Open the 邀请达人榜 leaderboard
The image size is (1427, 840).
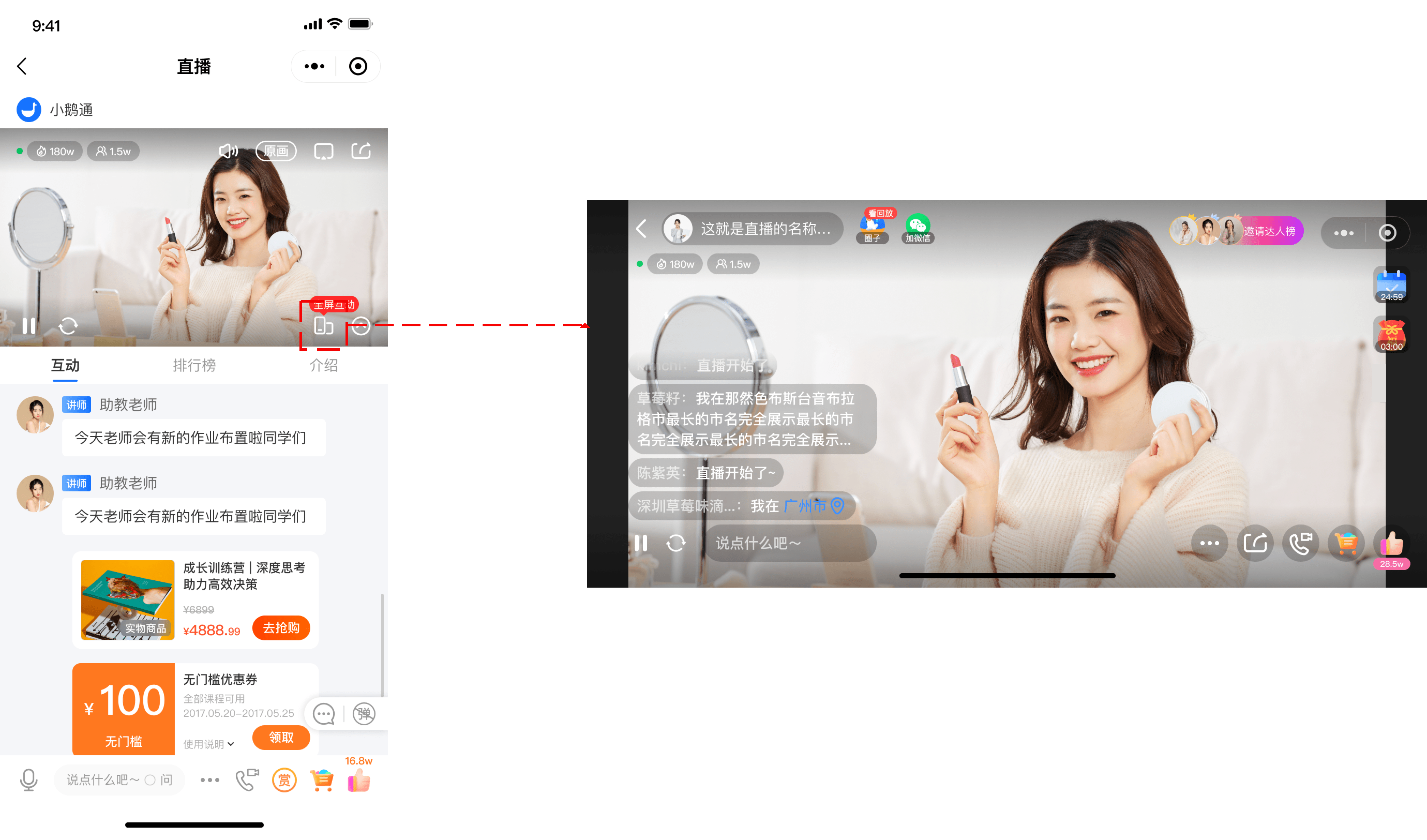tap(1237, 230)
